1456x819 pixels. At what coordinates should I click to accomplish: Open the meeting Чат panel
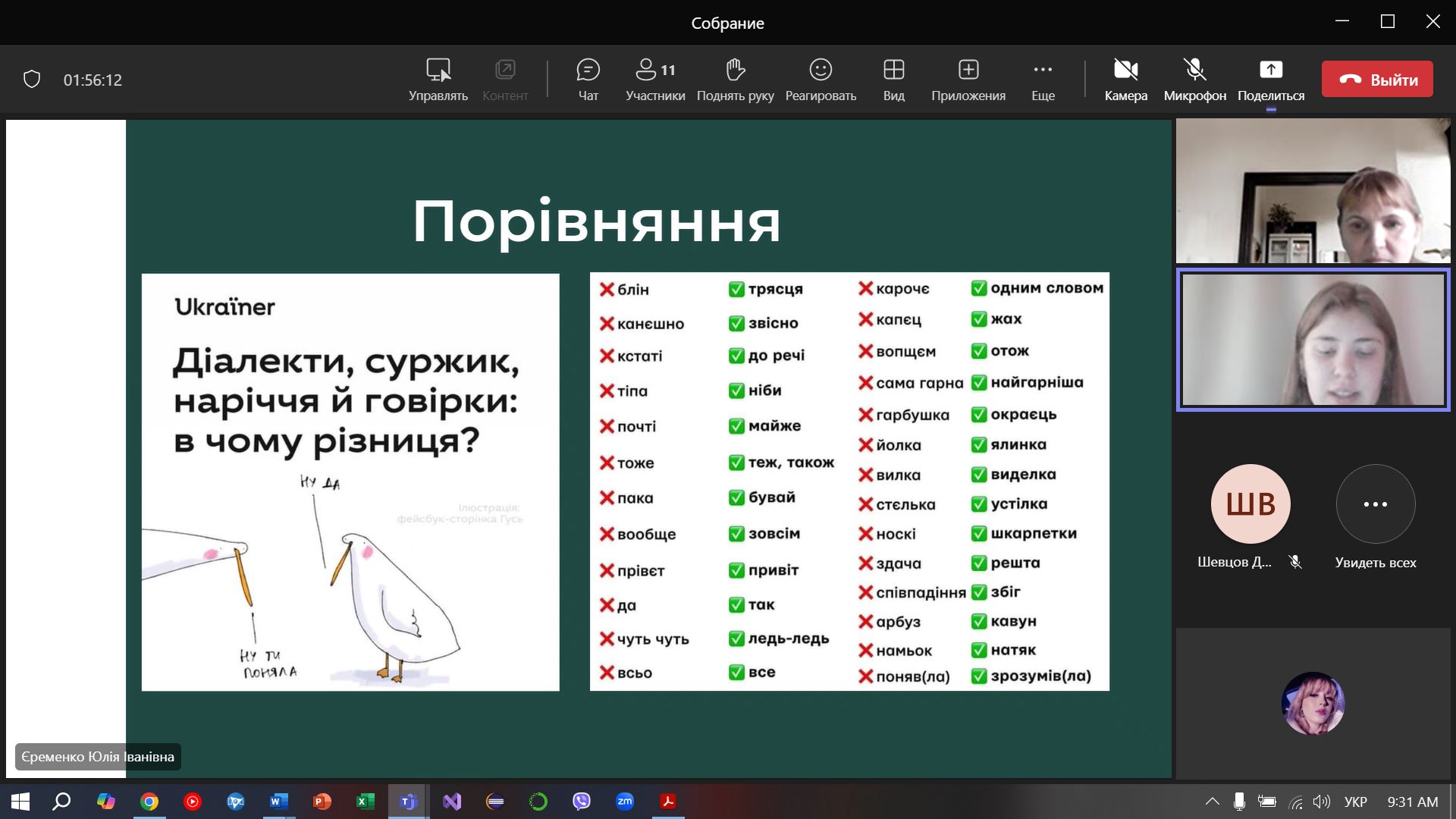588,80
